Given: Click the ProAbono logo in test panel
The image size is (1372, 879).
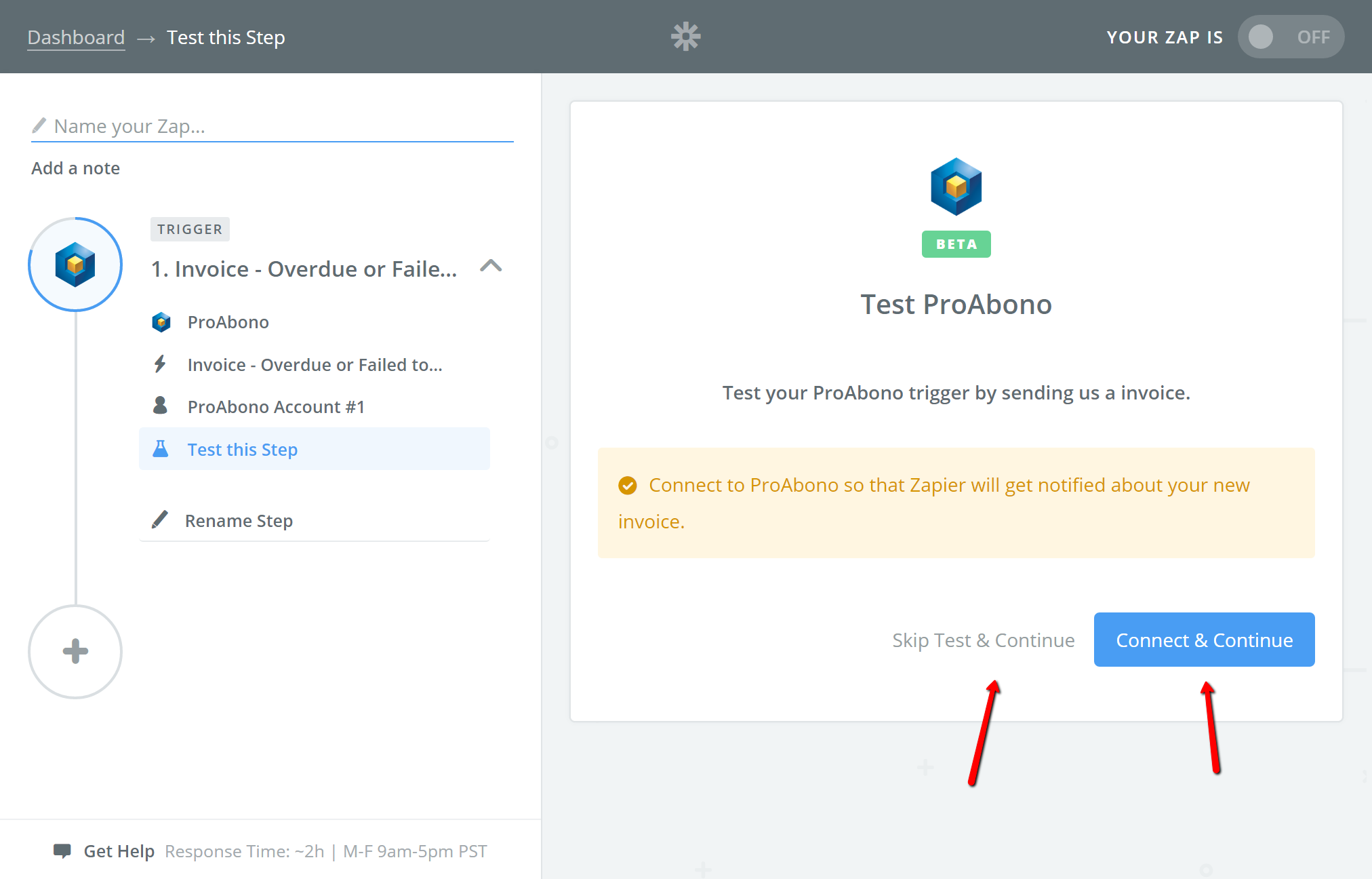Looking at the screenshot, I should [956, 187].
